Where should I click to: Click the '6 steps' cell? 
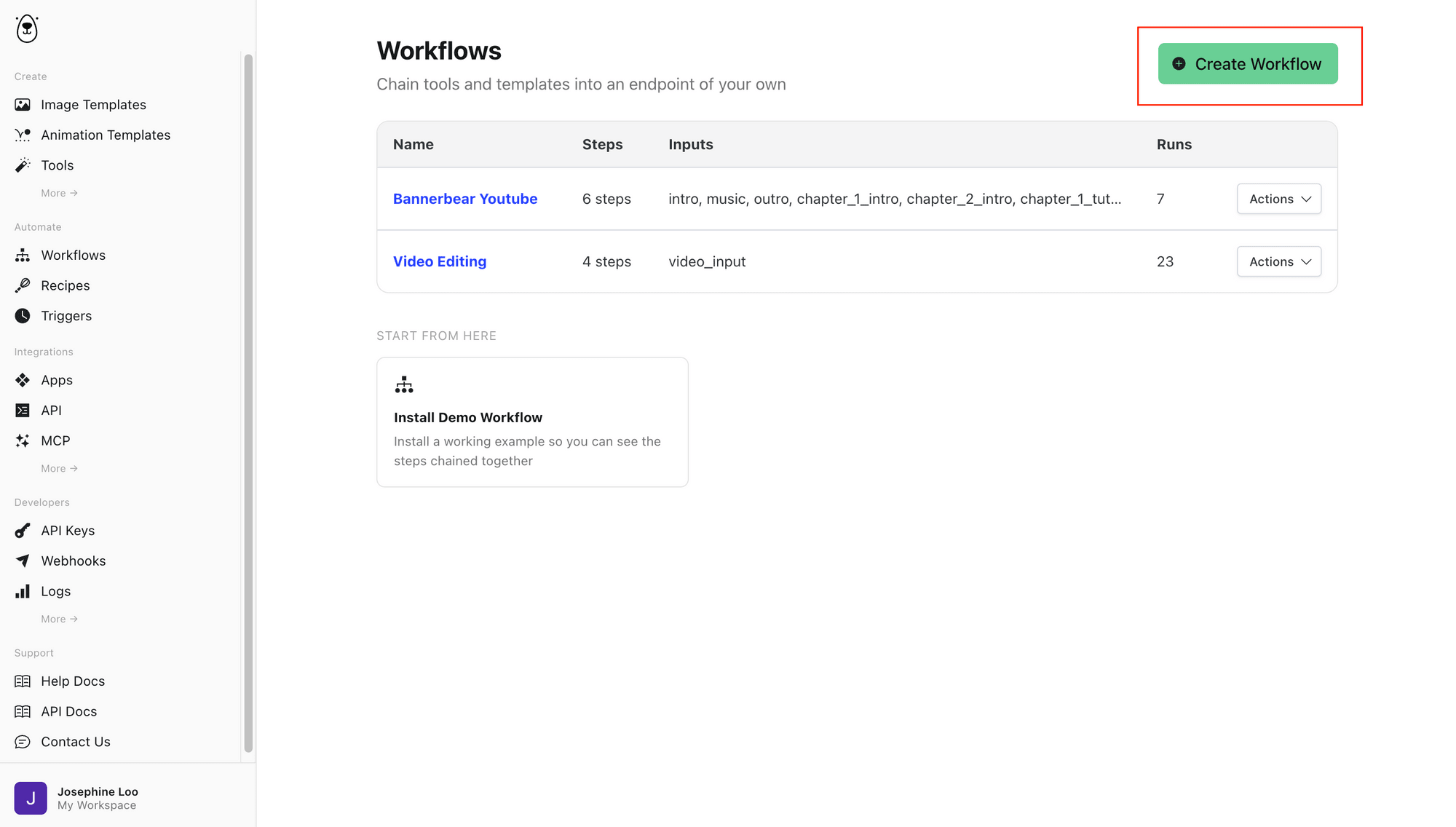coord(606,199)
